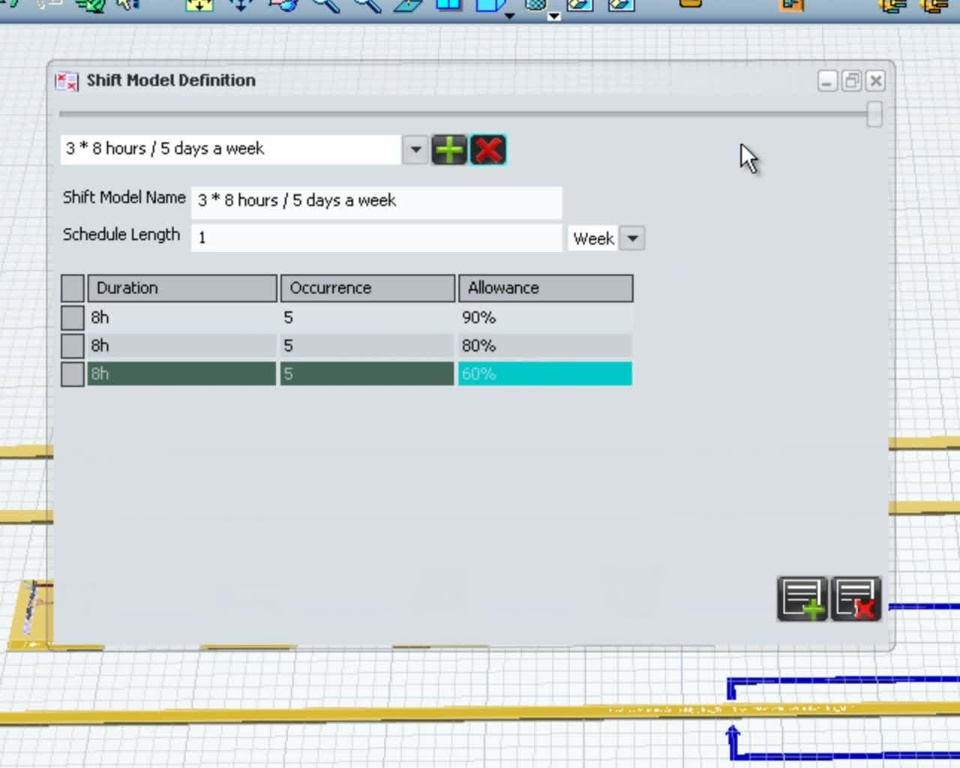Click the Occurrence column header
This screenshot has height=768, width=960.
(x=367, y=288)
